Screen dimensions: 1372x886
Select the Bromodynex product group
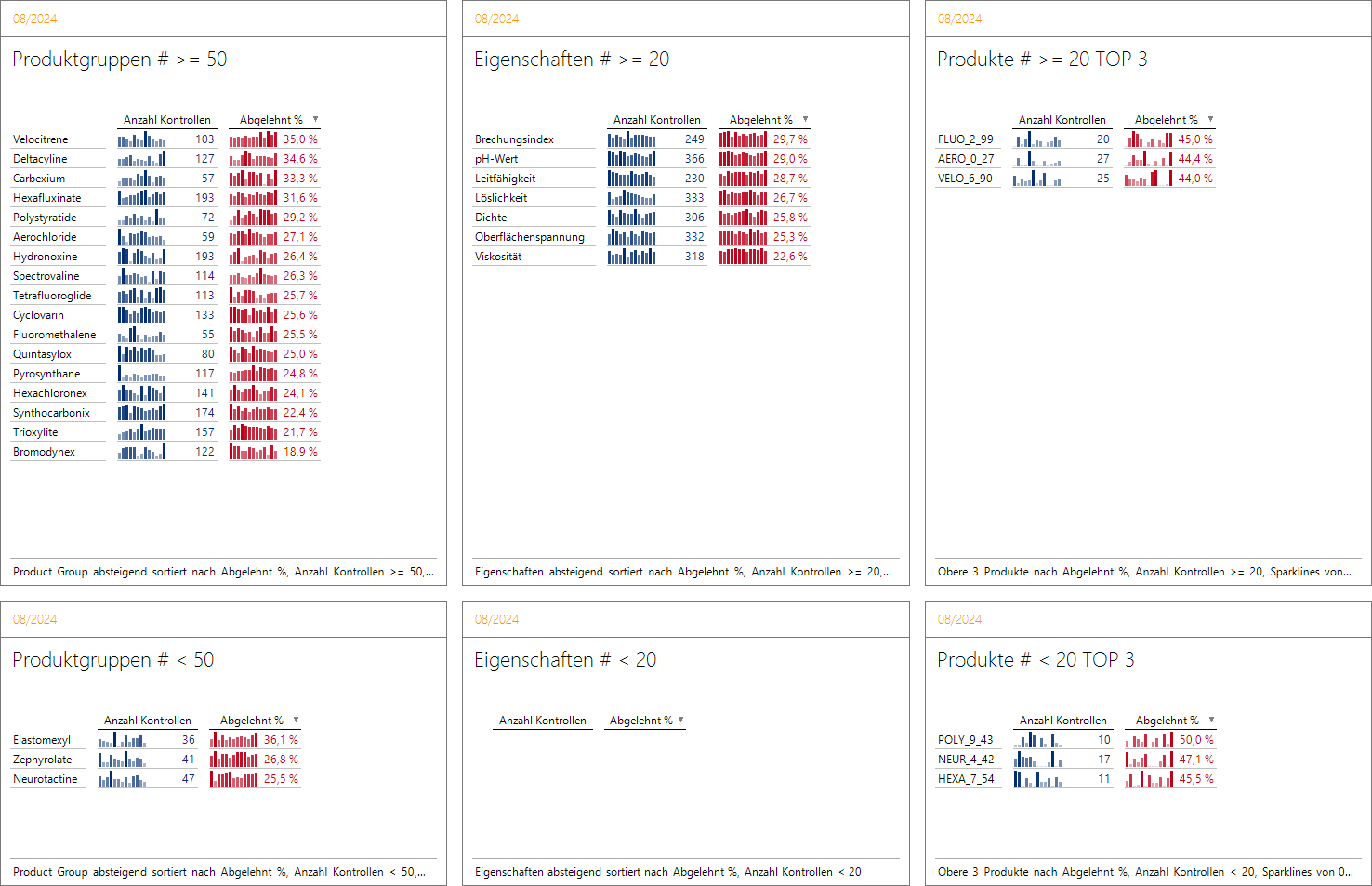[45, 452]
